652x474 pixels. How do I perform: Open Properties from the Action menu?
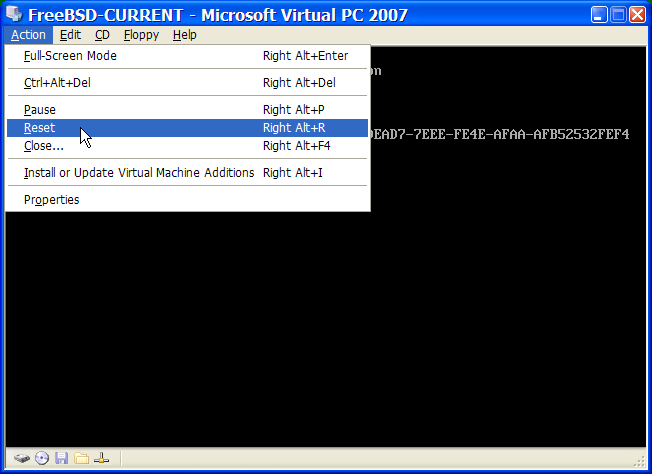tap(188, 200)
